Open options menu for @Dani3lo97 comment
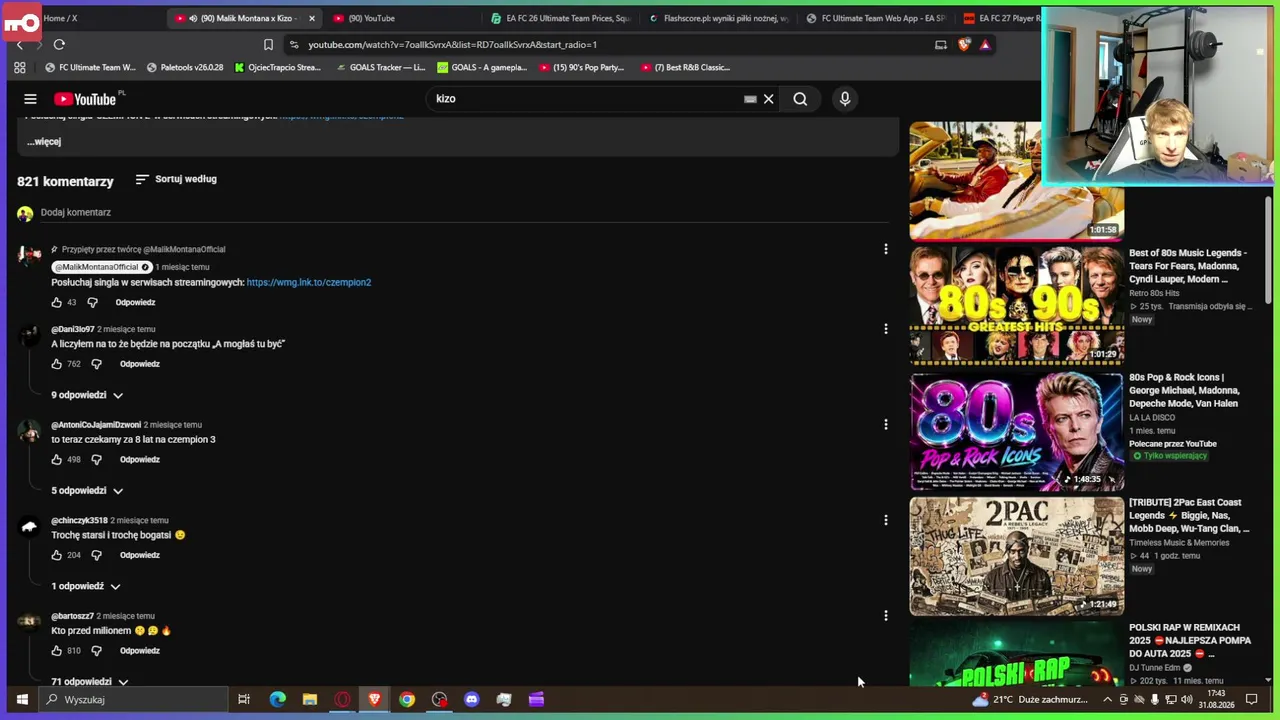Viewport: 1280px width, 720px height. coord(885,329)
